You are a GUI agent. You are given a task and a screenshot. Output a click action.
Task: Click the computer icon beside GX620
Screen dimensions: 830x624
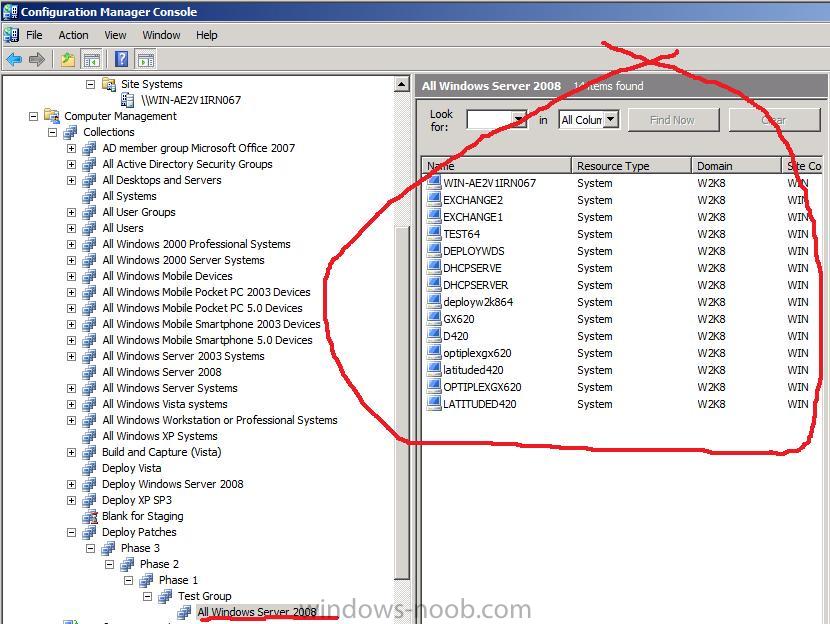[x=434, y=319]
